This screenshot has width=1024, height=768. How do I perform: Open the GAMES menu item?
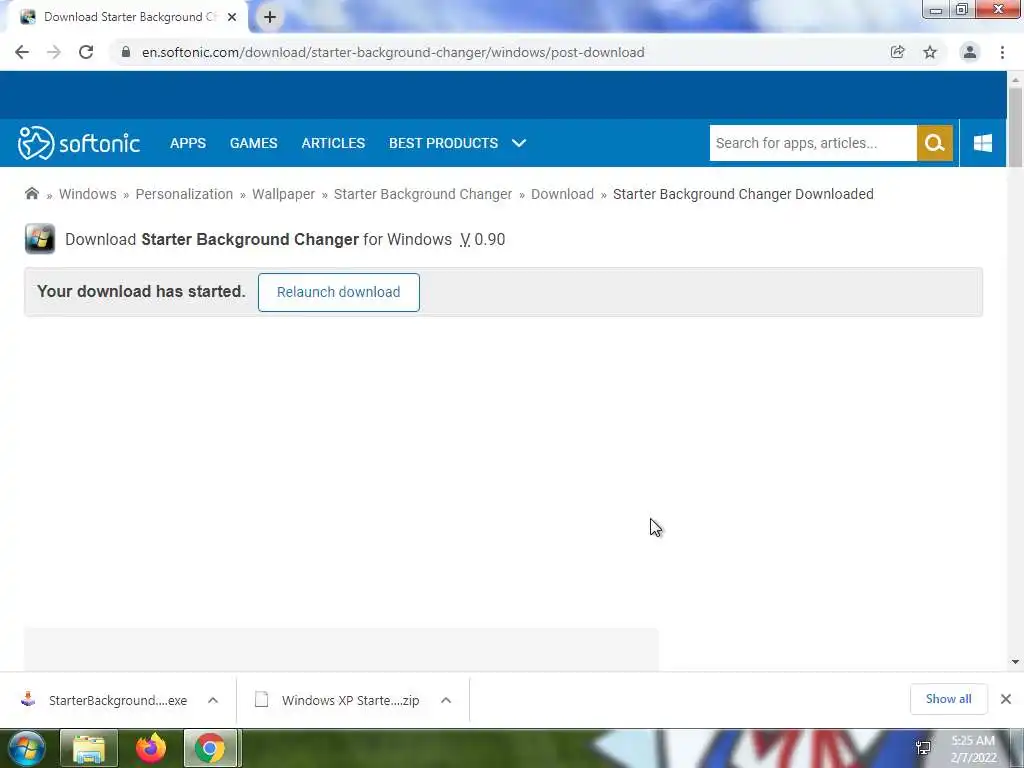(253, 143)
